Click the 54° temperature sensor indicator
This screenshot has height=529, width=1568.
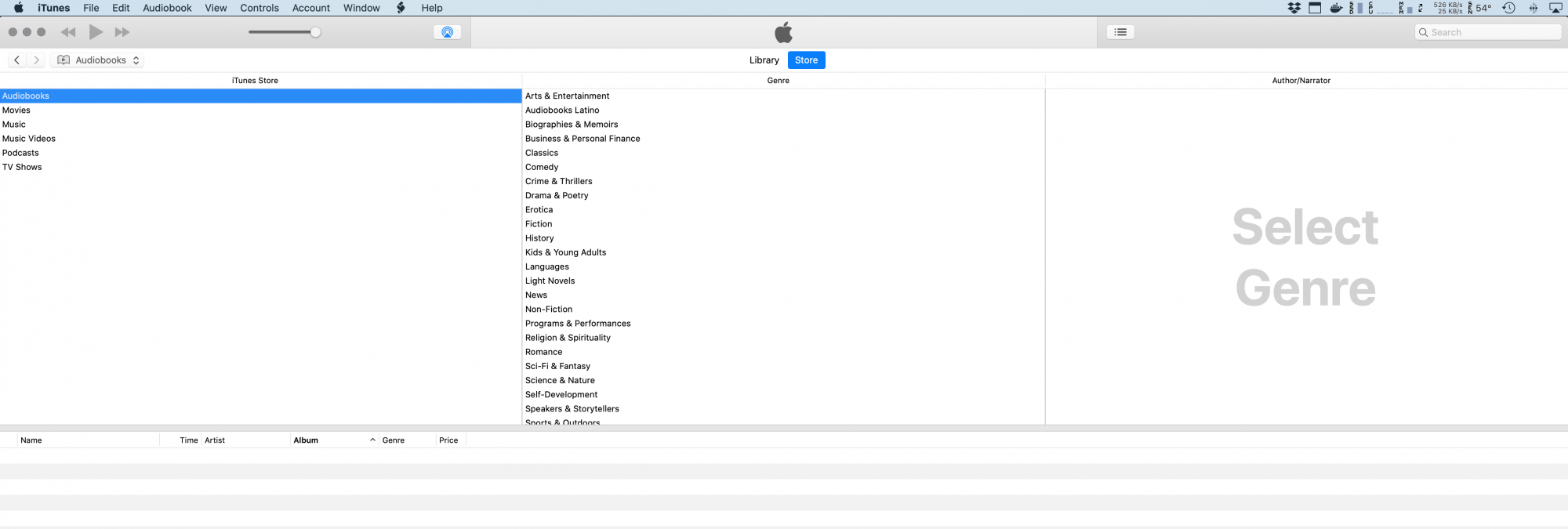pyautogui.click(x=1479, y=8)
